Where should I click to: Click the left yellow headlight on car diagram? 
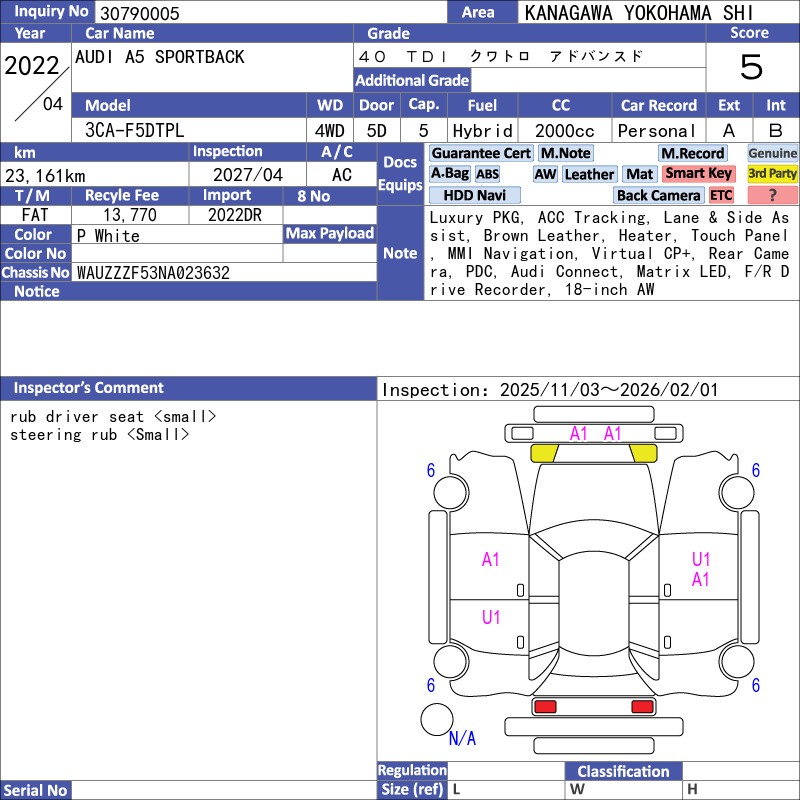pos(543,453)
